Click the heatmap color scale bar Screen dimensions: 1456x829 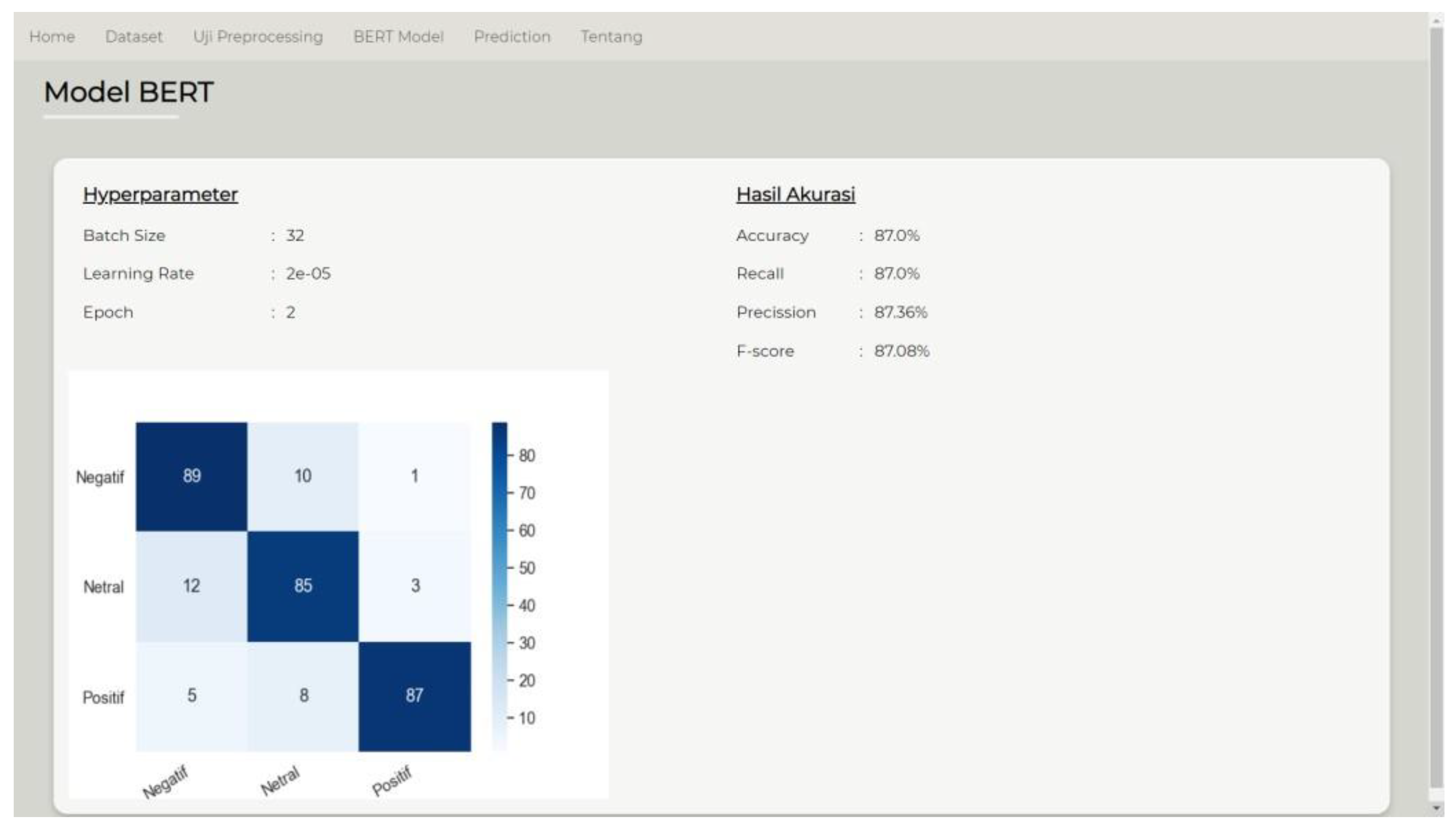(x=499, y=586)
